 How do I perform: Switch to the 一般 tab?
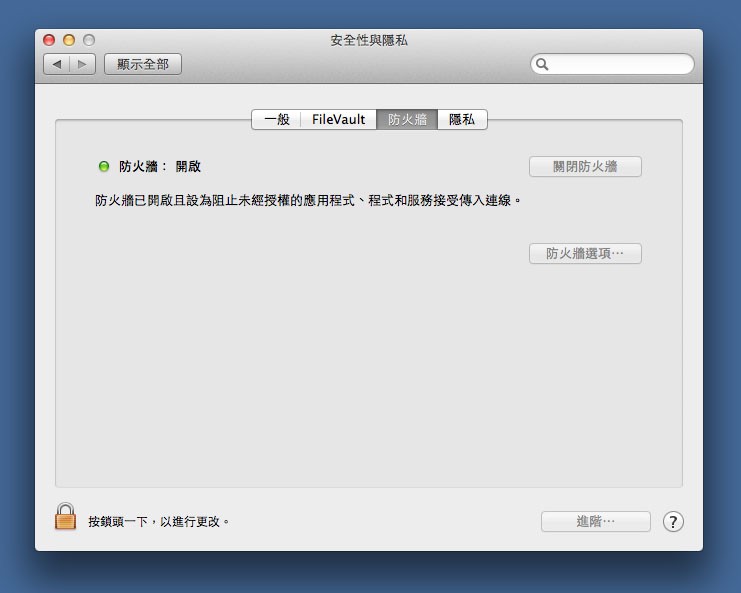[x=276, y=119]
